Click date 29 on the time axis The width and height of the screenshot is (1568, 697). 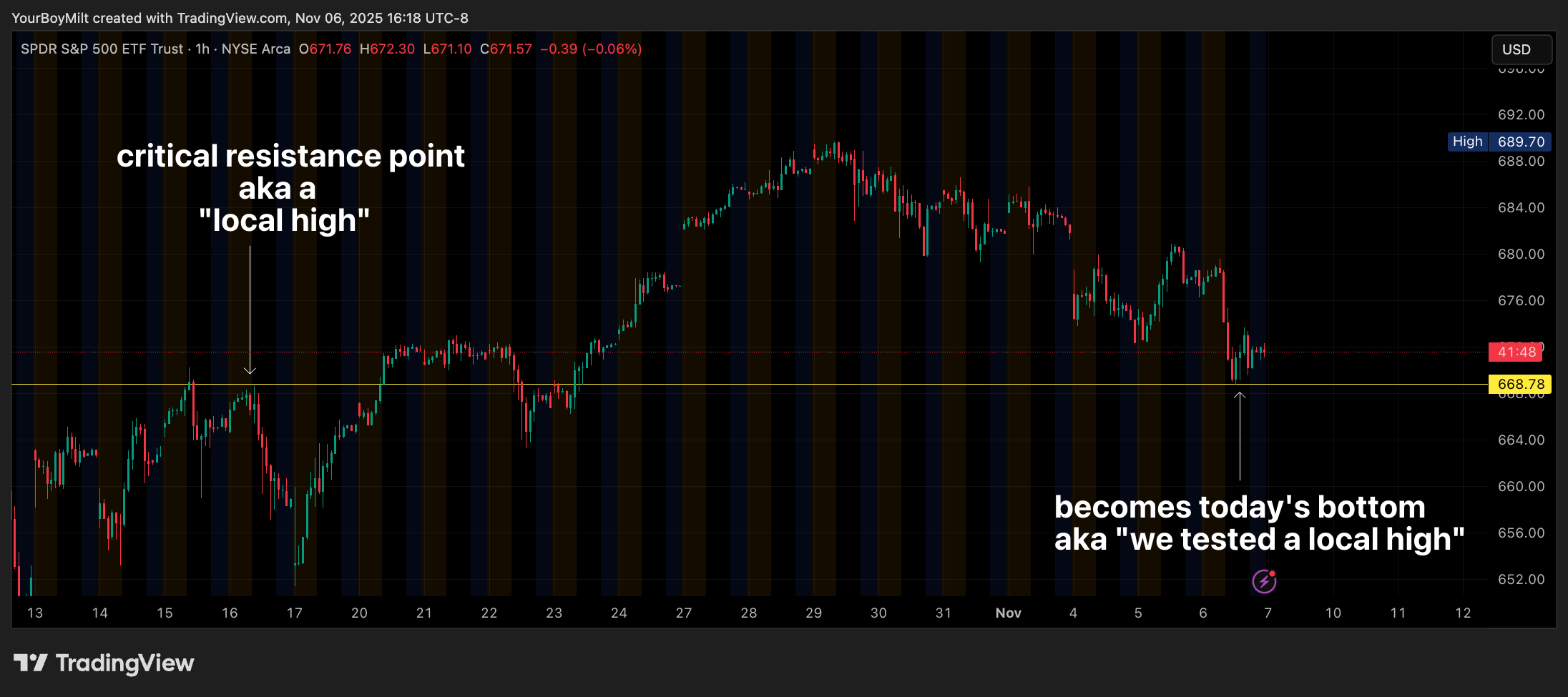814,613
